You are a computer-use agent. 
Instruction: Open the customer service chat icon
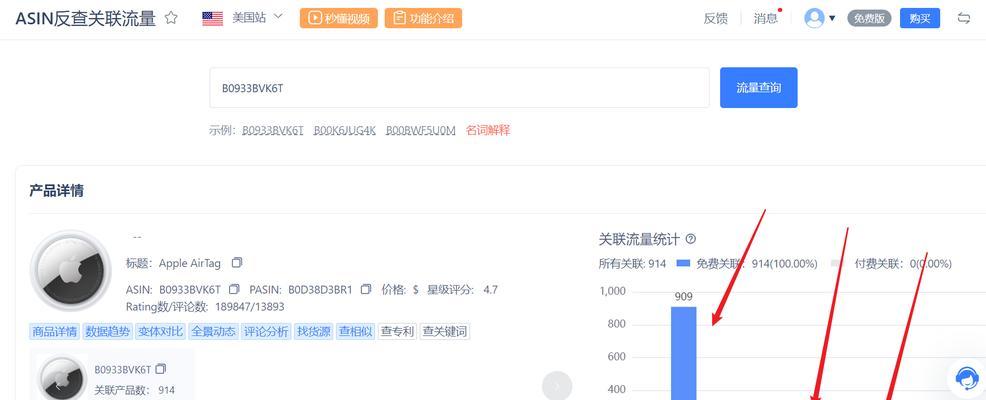pos(966,379)
